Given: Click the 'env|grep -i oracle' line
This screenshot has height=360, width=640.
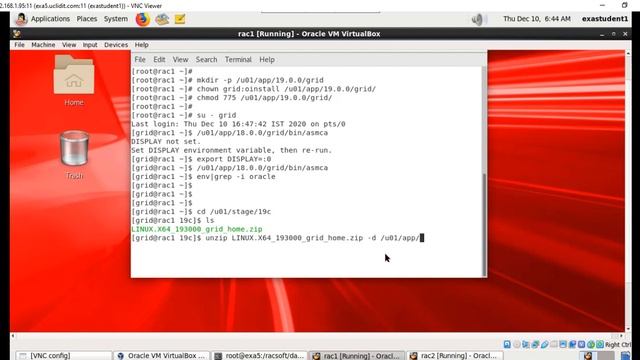Looking at the screenshot, I should coord(203,177).
